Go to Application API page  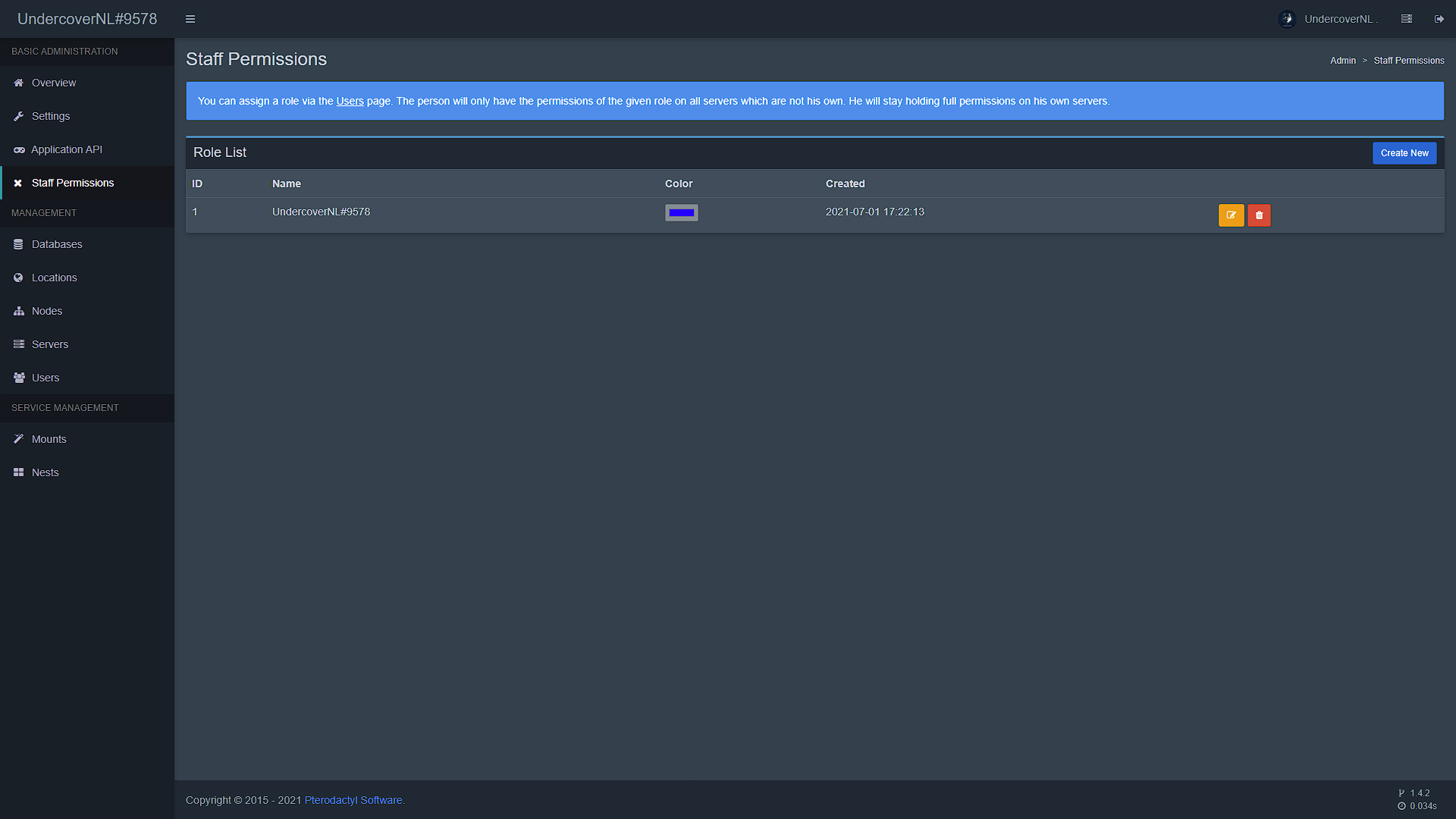(67, 149)
